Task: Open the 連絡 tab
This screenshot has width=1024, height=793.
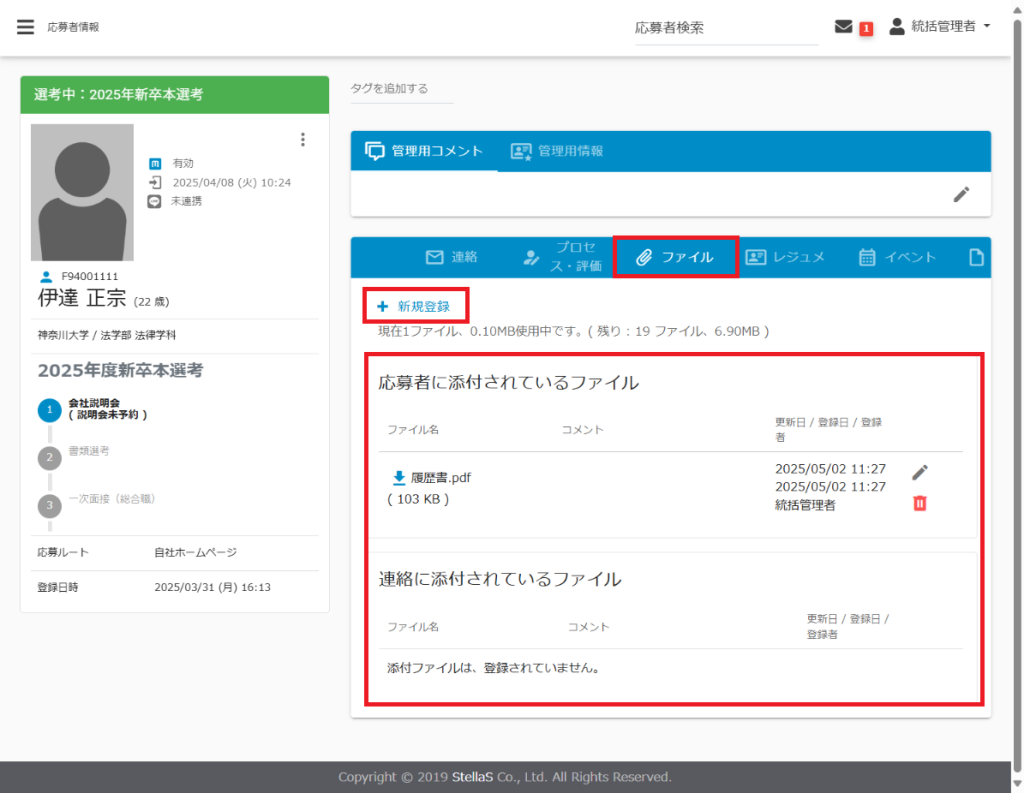Action: [x=452, y=257]
